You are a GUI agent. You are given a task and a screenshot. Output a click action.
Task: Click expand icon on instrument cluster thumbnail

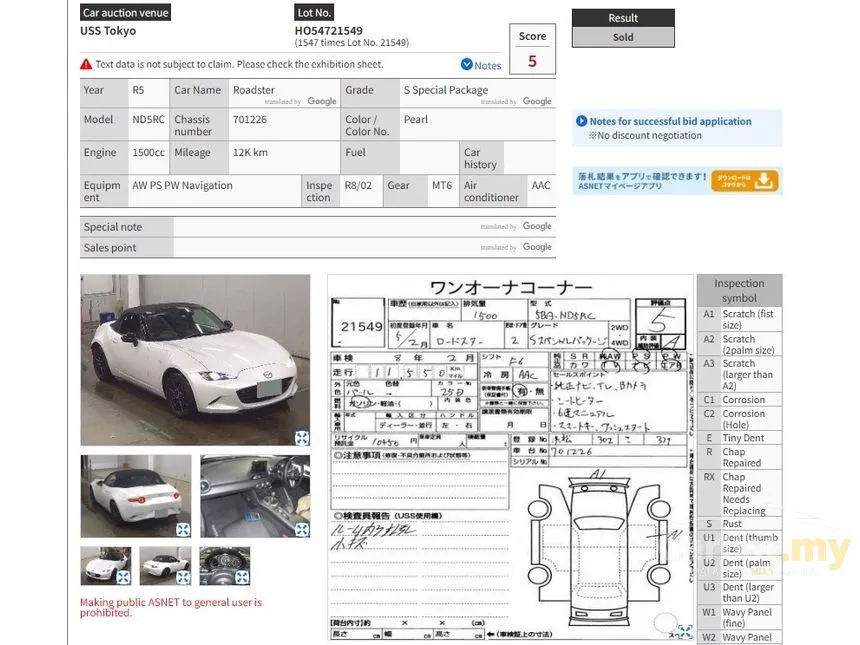tap(242, 577)
